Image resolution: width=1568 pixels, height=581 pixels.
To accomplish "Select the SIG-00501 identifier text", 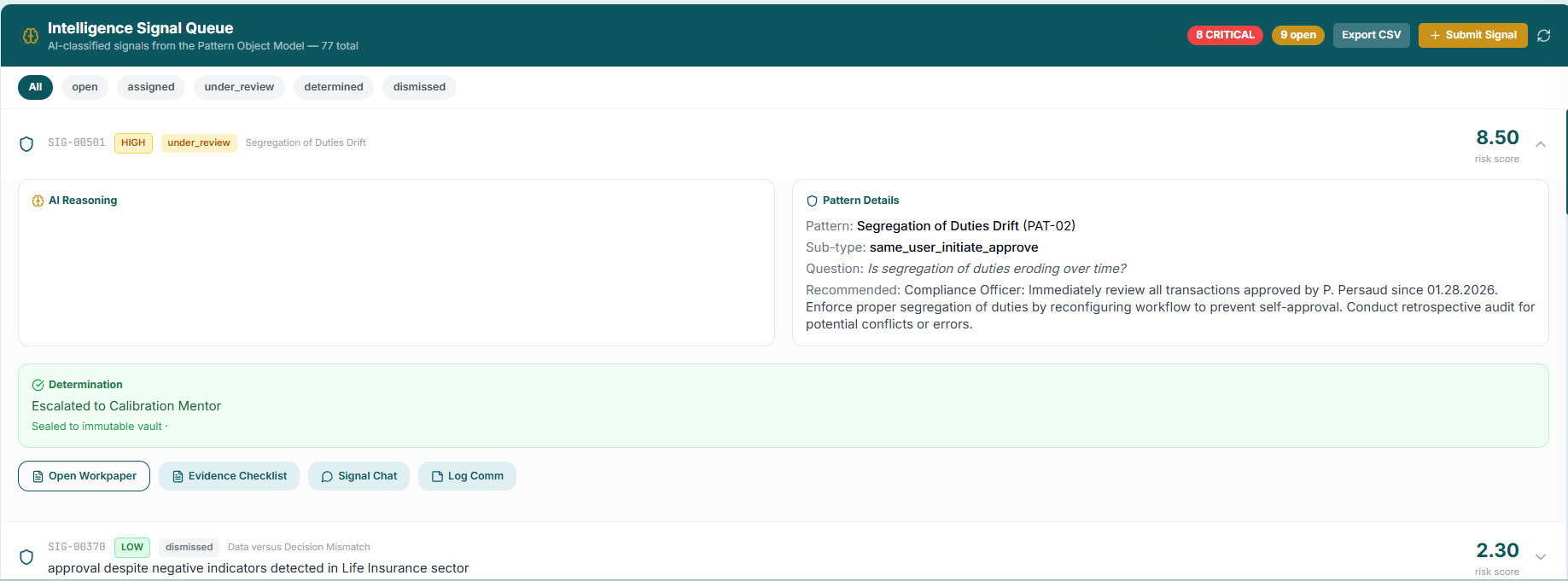I will tap(77, 142).
